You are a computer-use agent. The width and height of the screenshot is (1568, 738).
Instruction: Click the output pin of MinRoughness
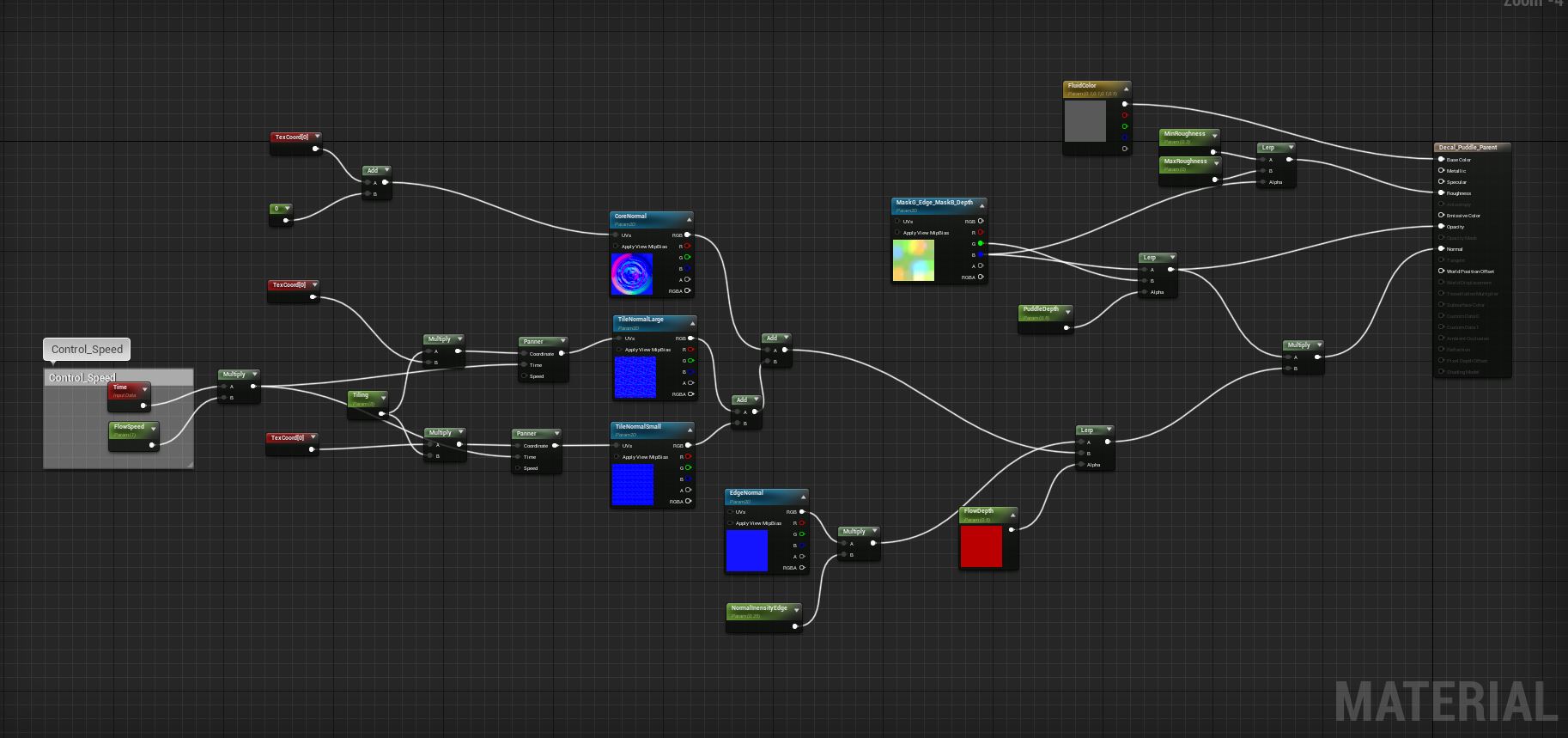[x=1213, y=152]
